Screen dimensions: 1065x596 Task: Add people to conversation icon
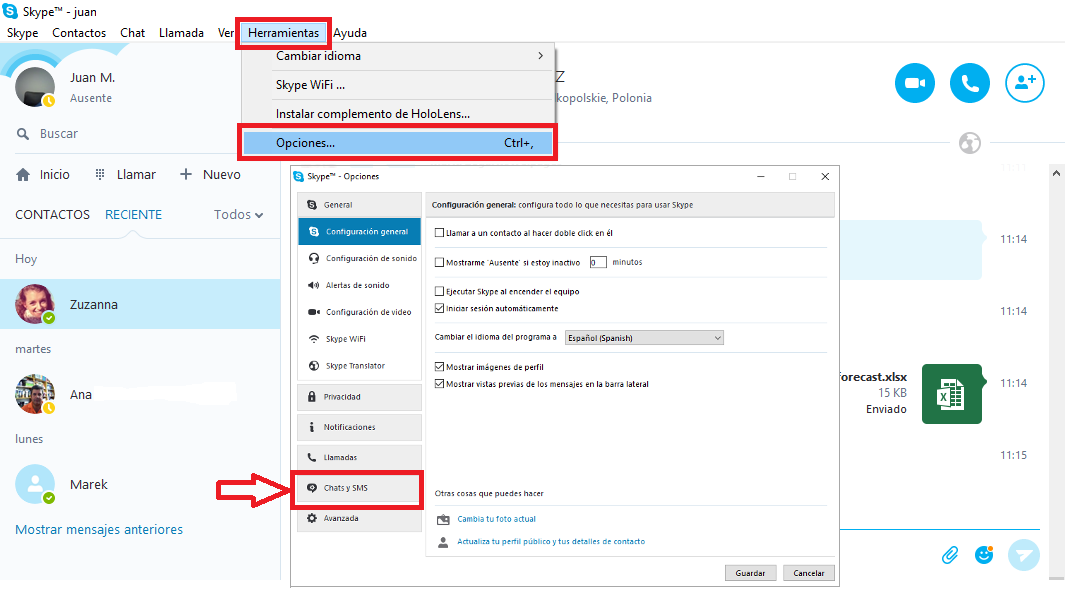(1024, 83)
